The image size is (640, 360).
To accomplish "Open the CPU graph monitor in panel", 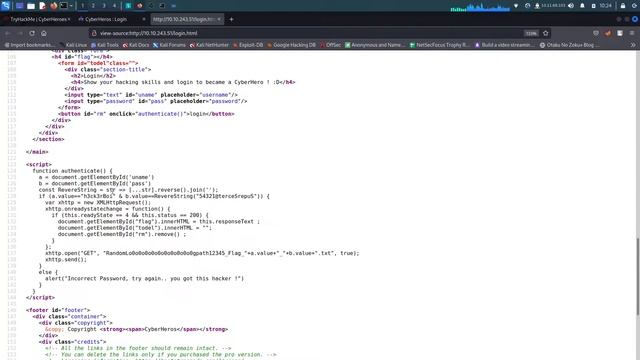I will pos(480,7).
